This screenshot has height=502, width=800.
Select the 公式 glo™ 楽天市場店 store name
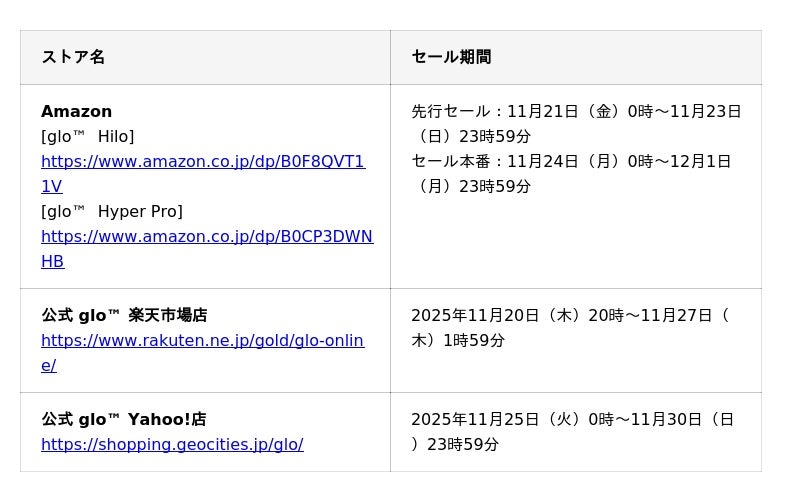tap(124, 316)
